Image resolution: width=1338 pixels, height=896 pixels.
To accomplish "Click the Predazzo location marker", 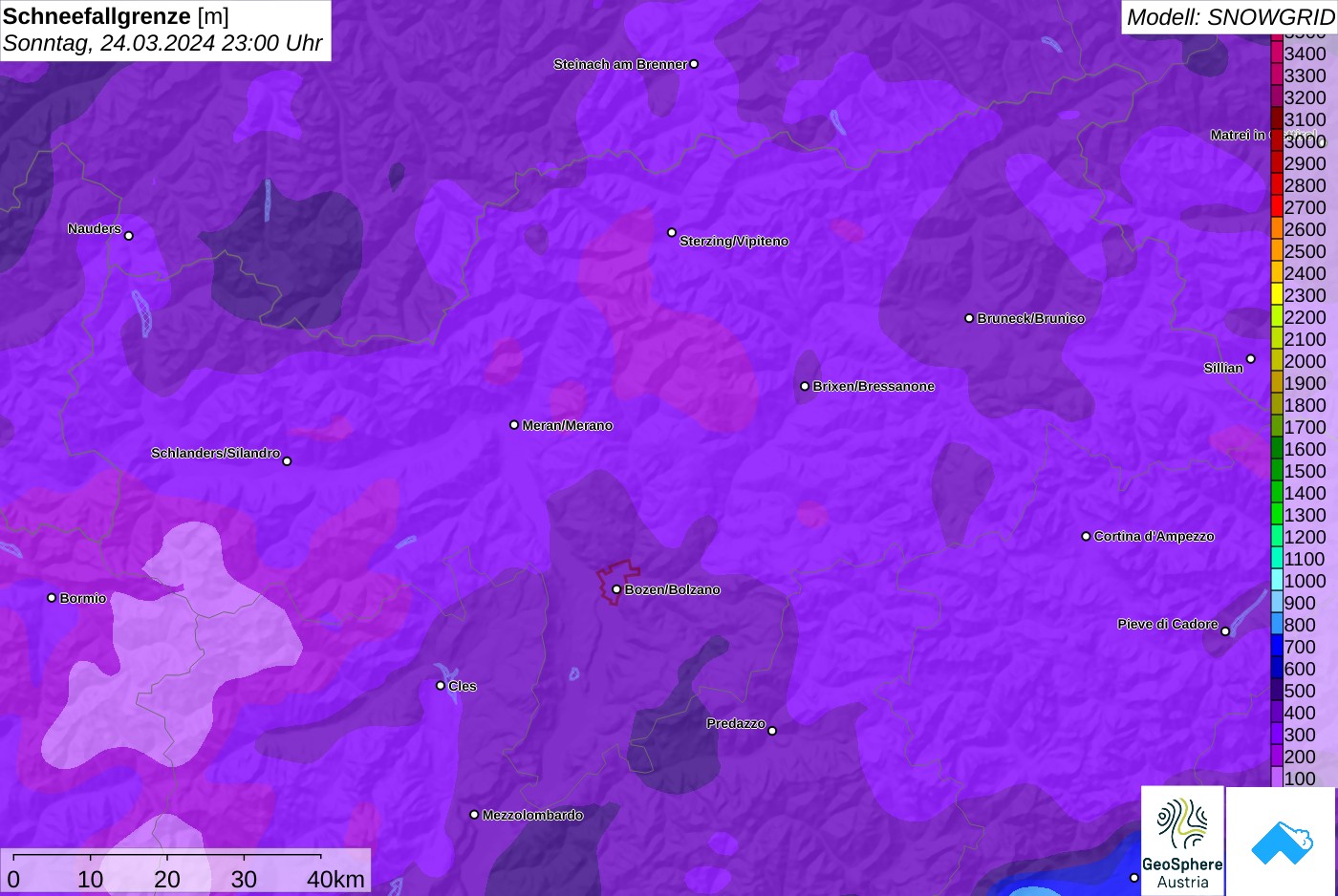I will [772, 731].
